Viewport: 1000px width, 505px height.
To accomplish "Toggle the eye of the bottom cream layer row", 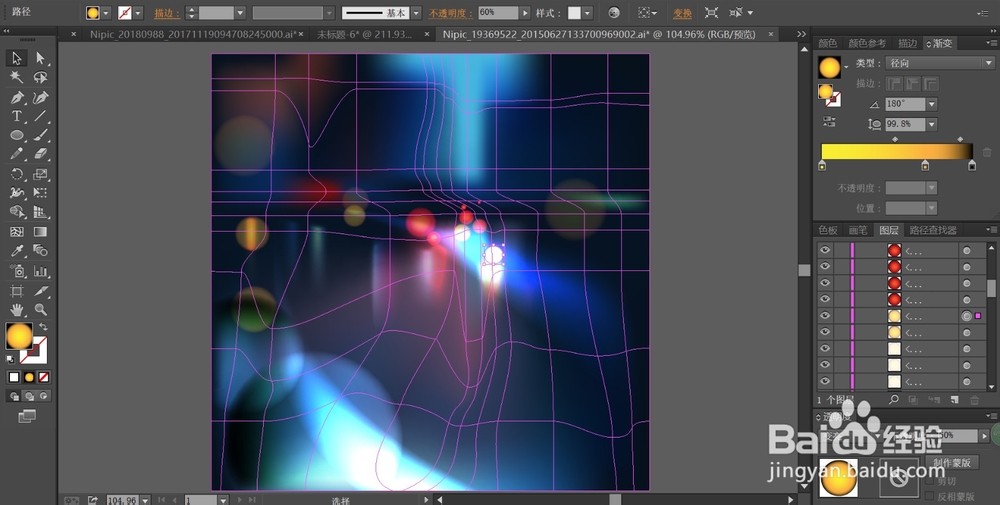I will click(825, 381).
